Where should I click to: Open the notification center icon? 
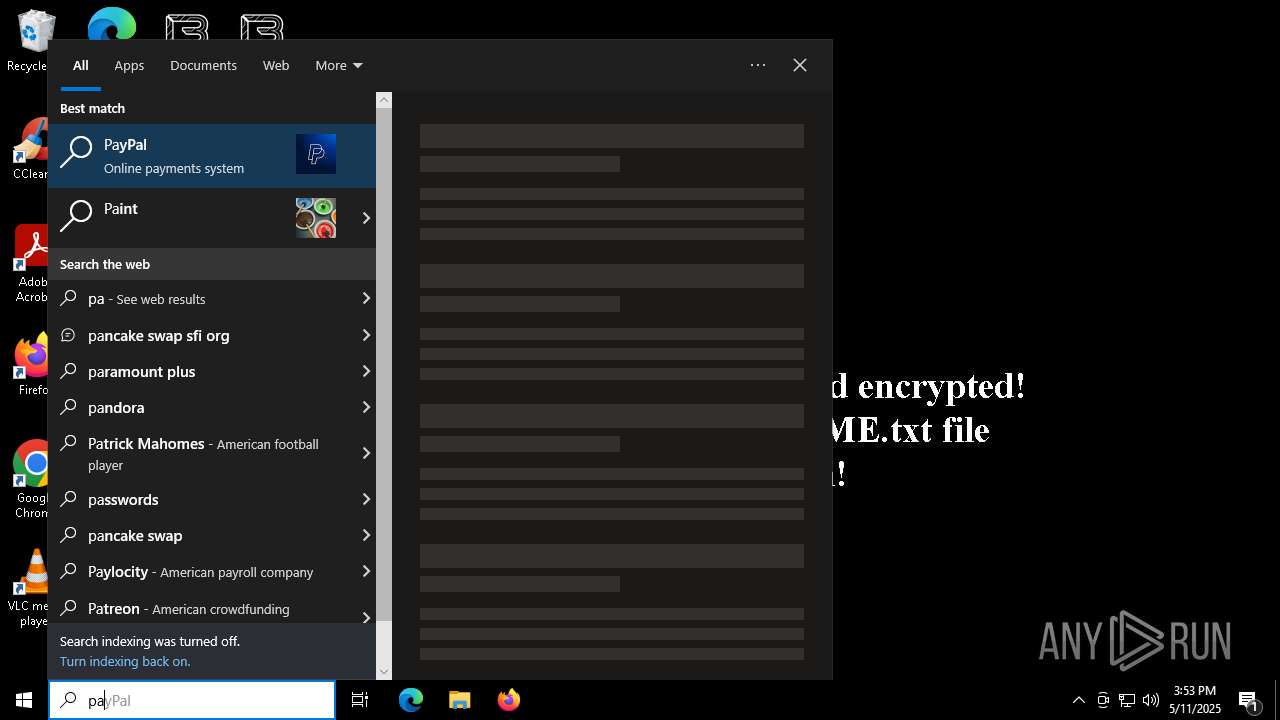click(x=1249, y=700)
